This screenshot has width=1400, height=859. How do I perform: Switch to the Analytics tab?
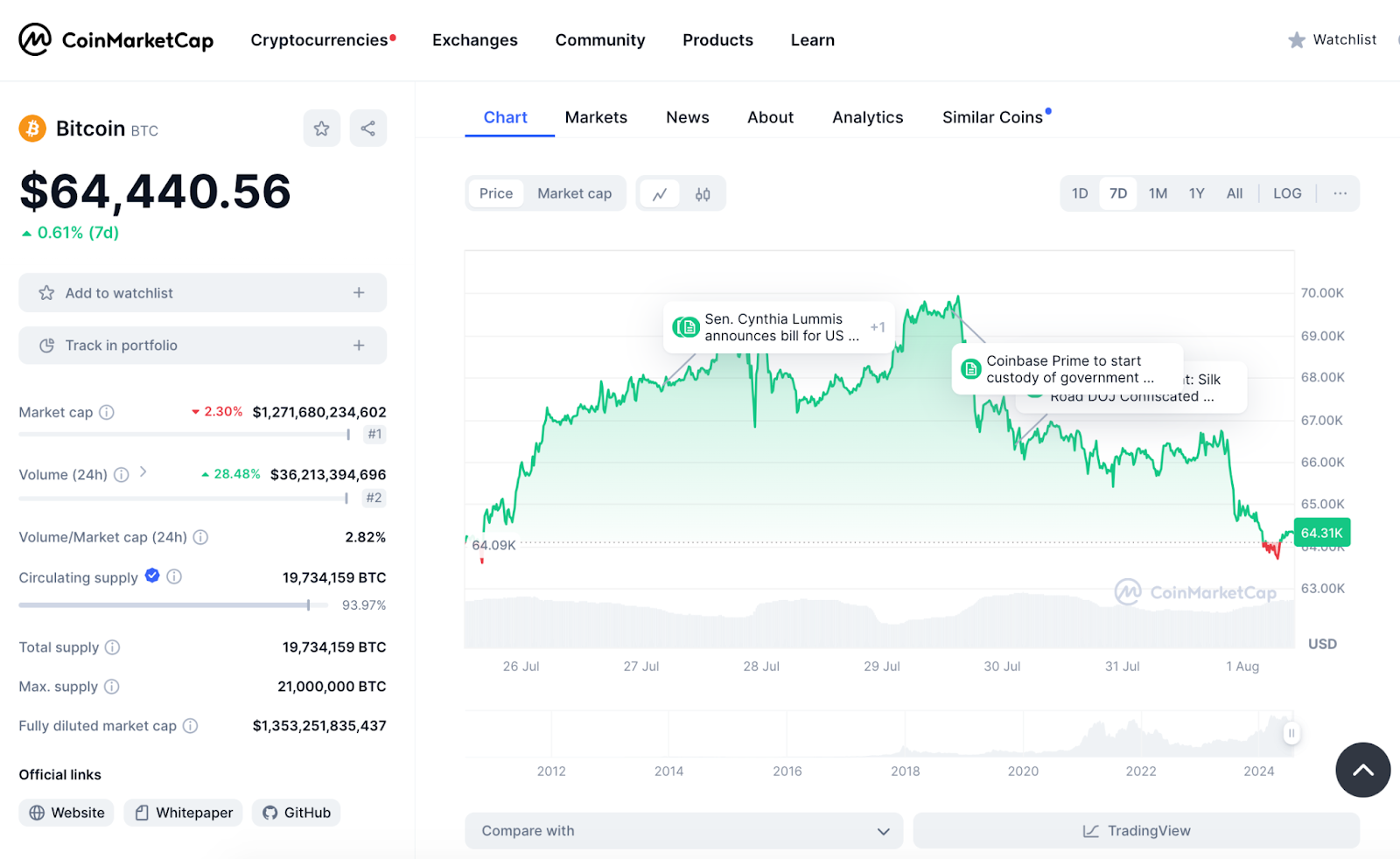(868, 117)
